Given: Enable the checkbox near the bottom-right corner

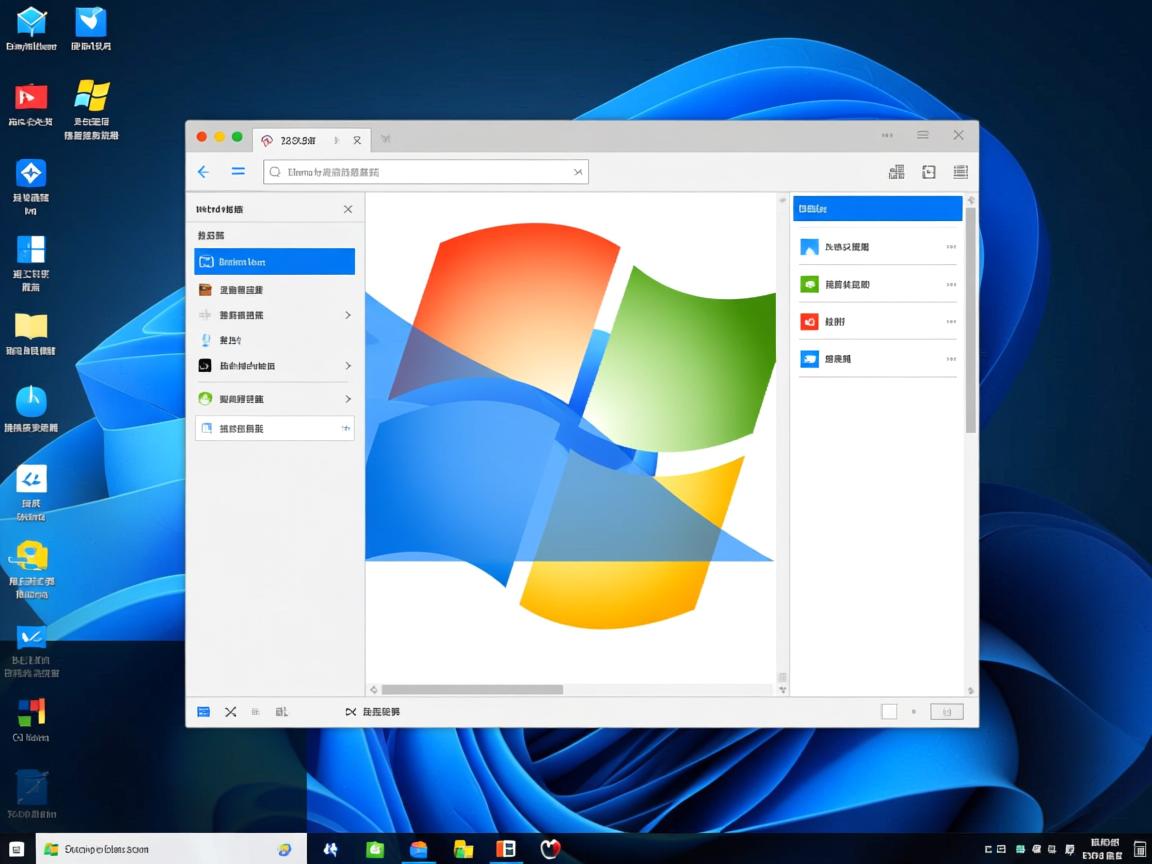Looking at the screenshot, I should pyautogui.click(x=888, y=711).
